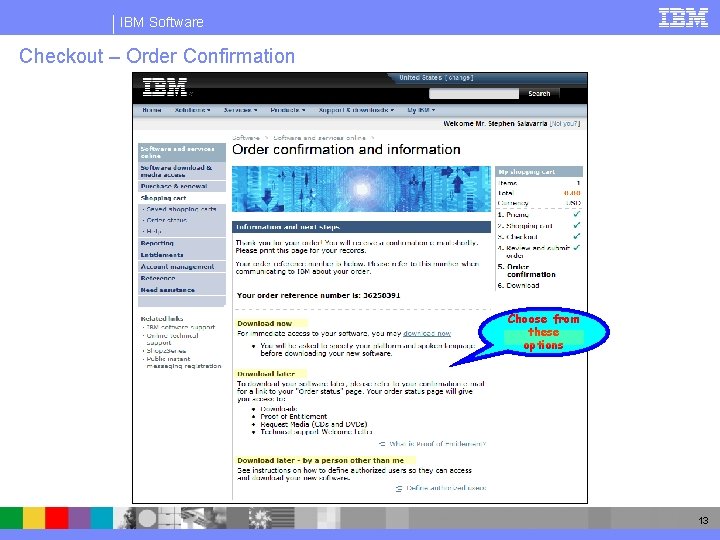Open Need assistance in the sidebar

click(x=182, y=290)
